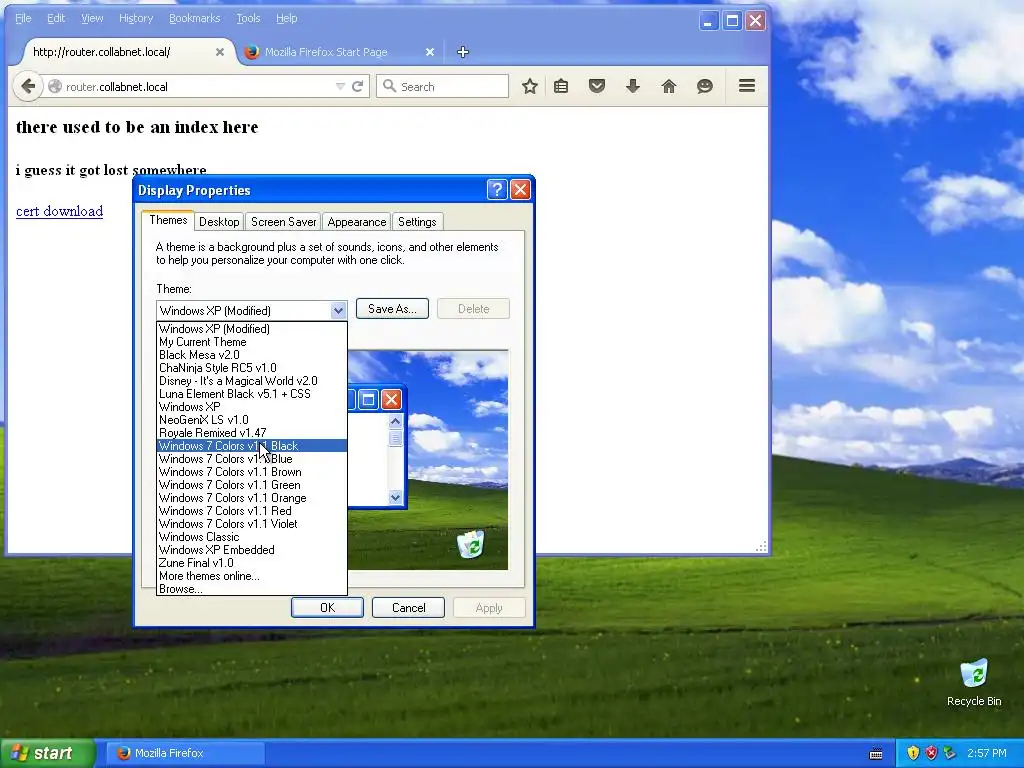
Task: Choose Royale Remixed v1.47 theme
Action: (251, 433)
